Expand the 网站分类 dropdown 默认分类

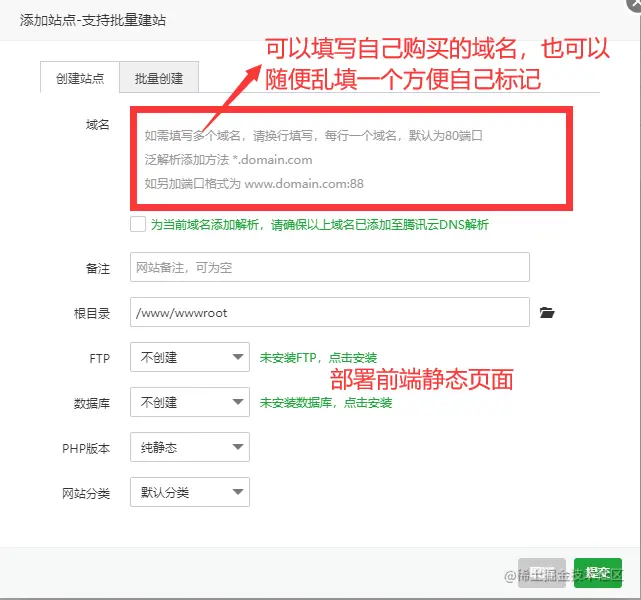click(190, 492)
